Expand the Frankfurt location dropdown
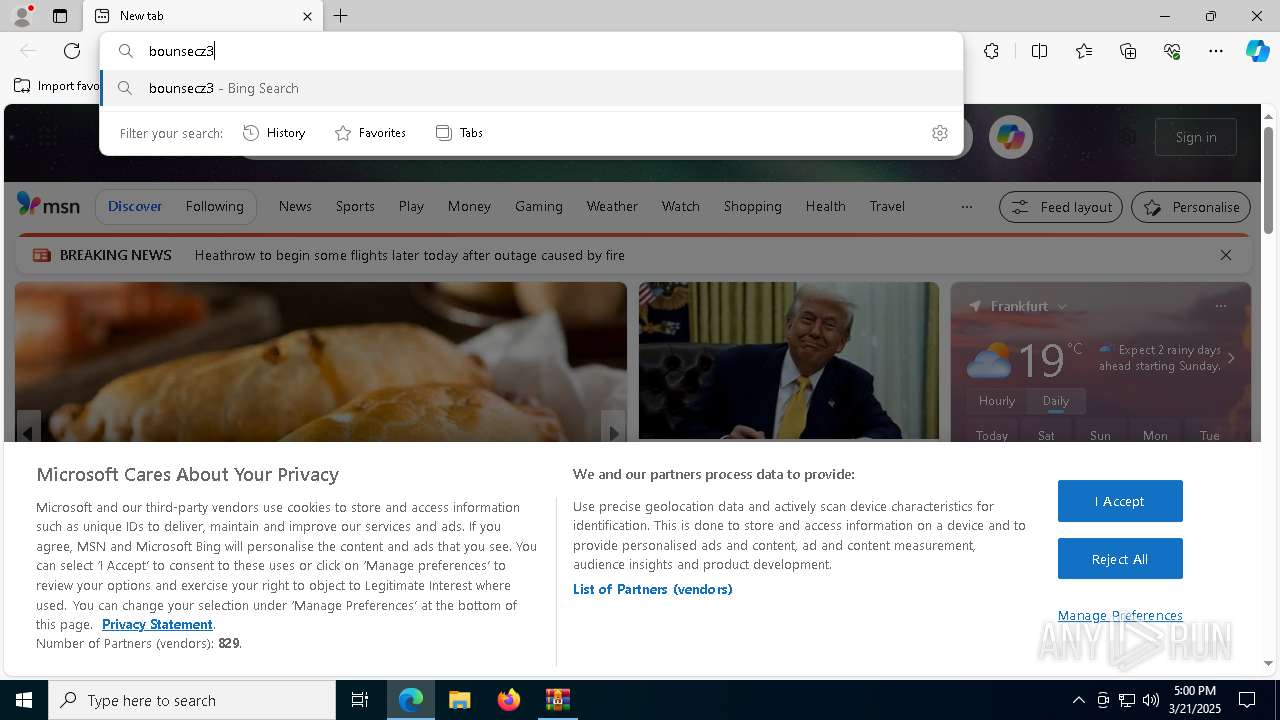This screenshot has height=720, width=1280. (1062, 306)
